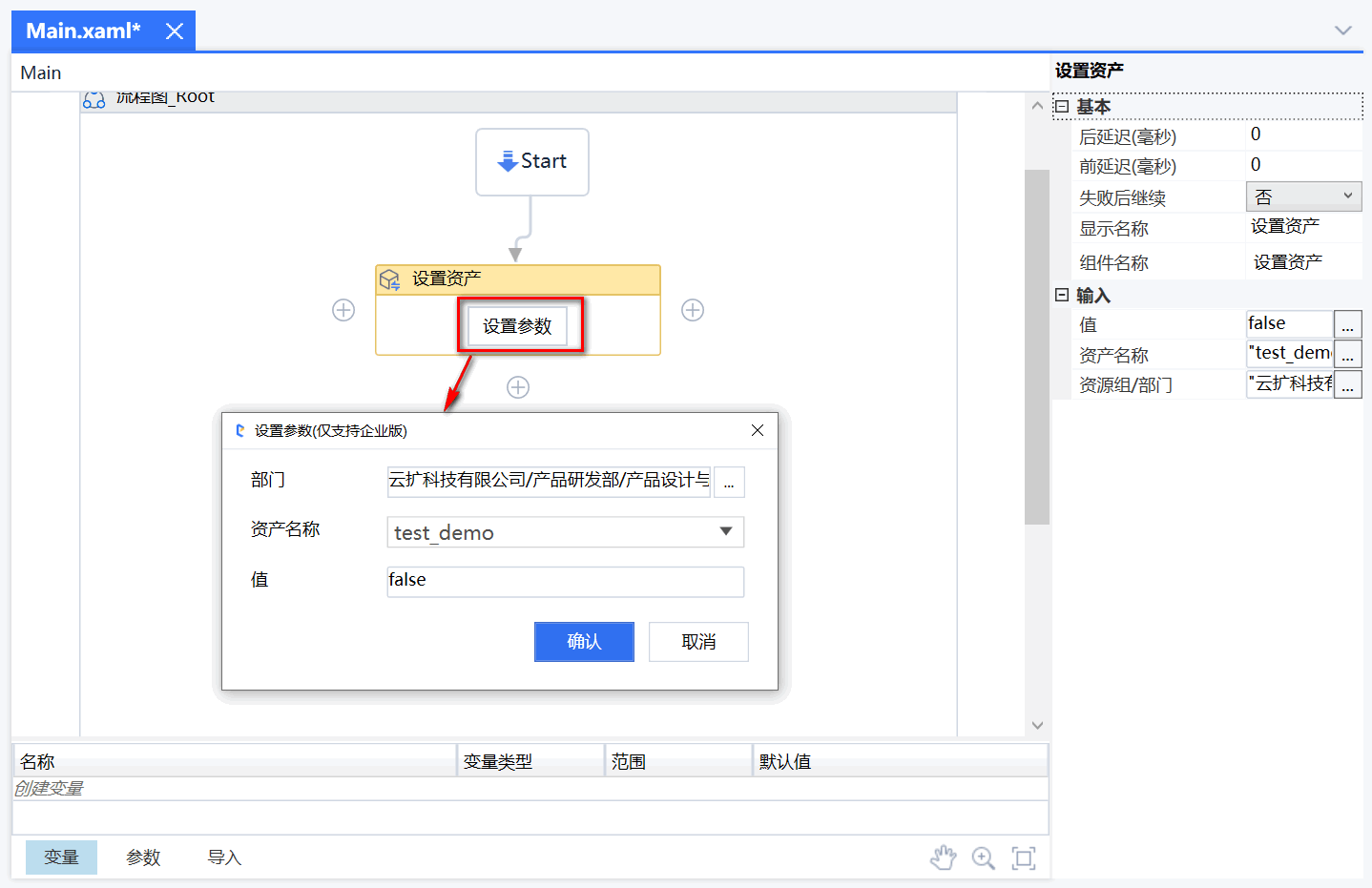
Task: Collapse the 输入 property section
Action: click(x=1062, y=296)
